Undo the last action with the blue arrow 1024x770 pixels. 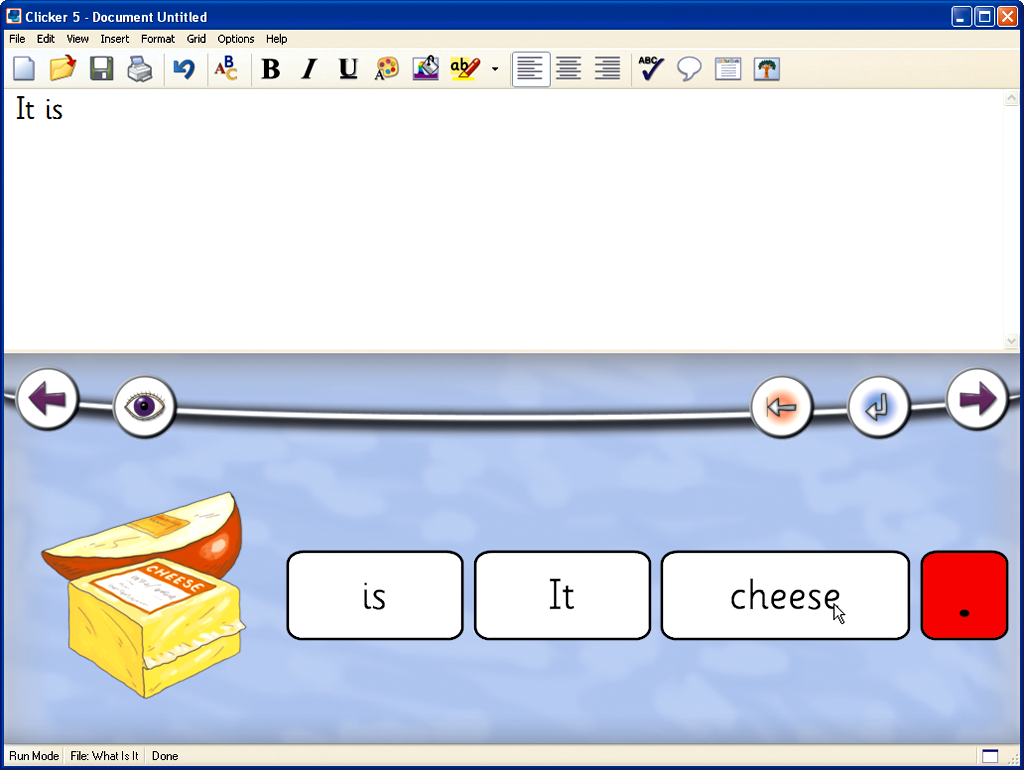[x=184, y=69]
